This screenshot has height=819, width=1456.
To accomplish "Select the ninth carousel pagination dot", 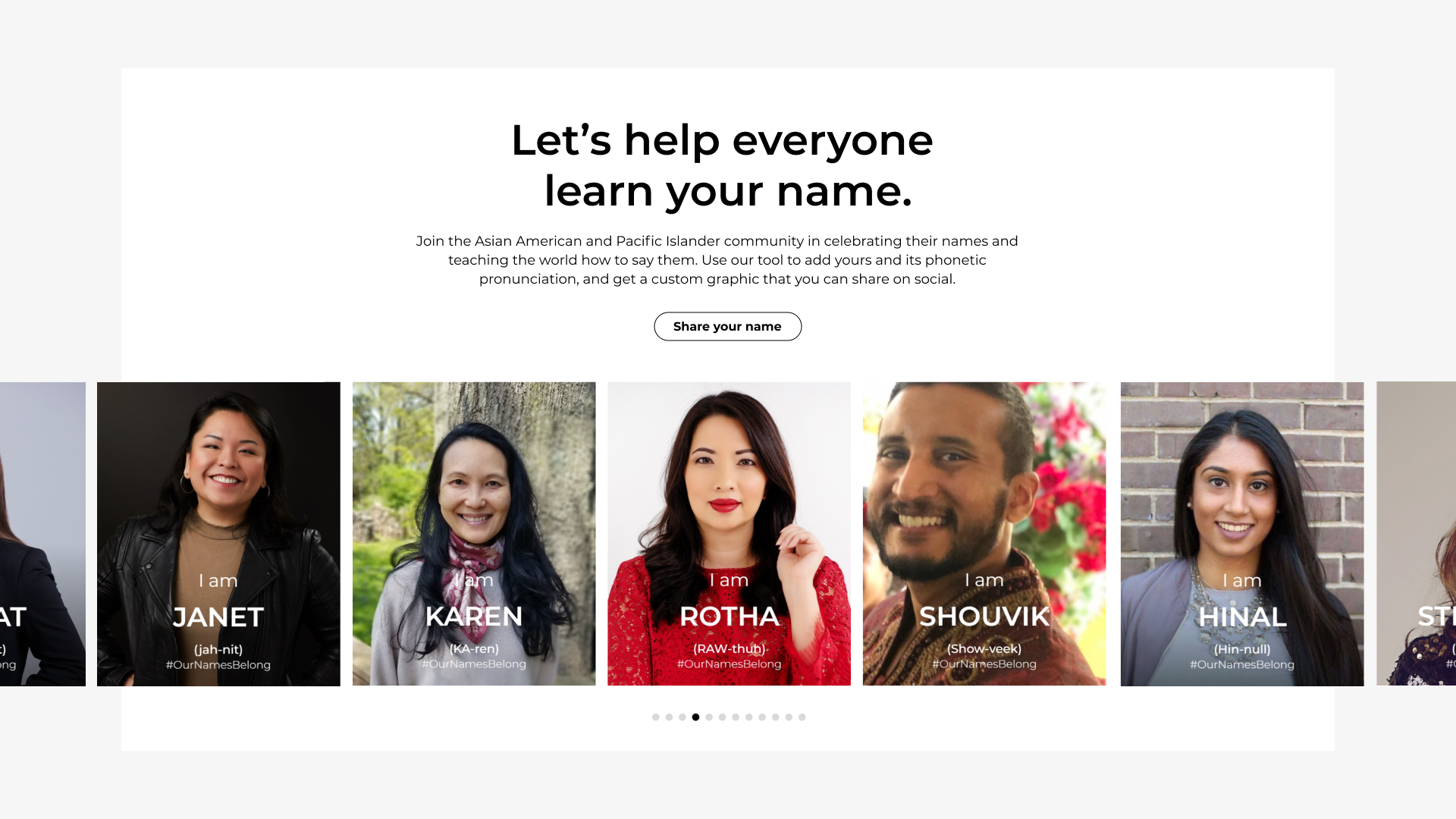I will [762, 717].
